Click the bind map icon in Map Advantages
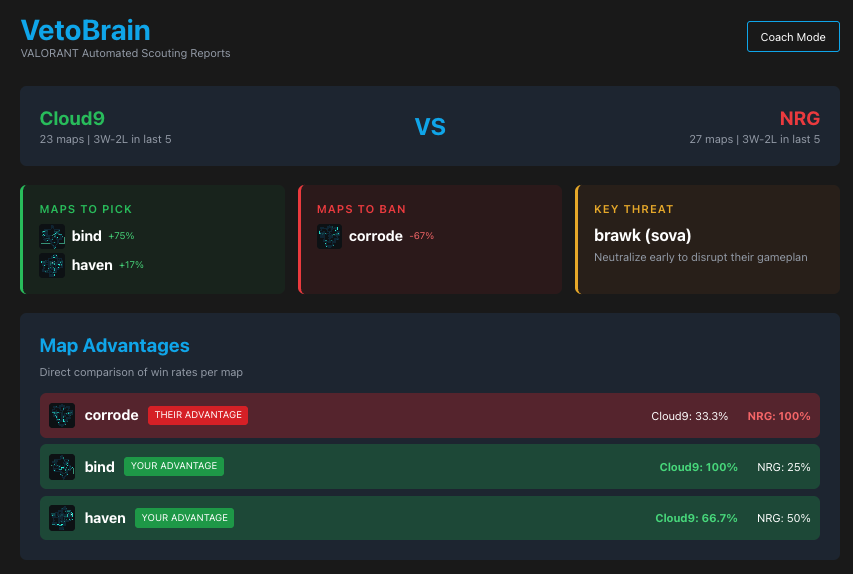 [62, 467]
